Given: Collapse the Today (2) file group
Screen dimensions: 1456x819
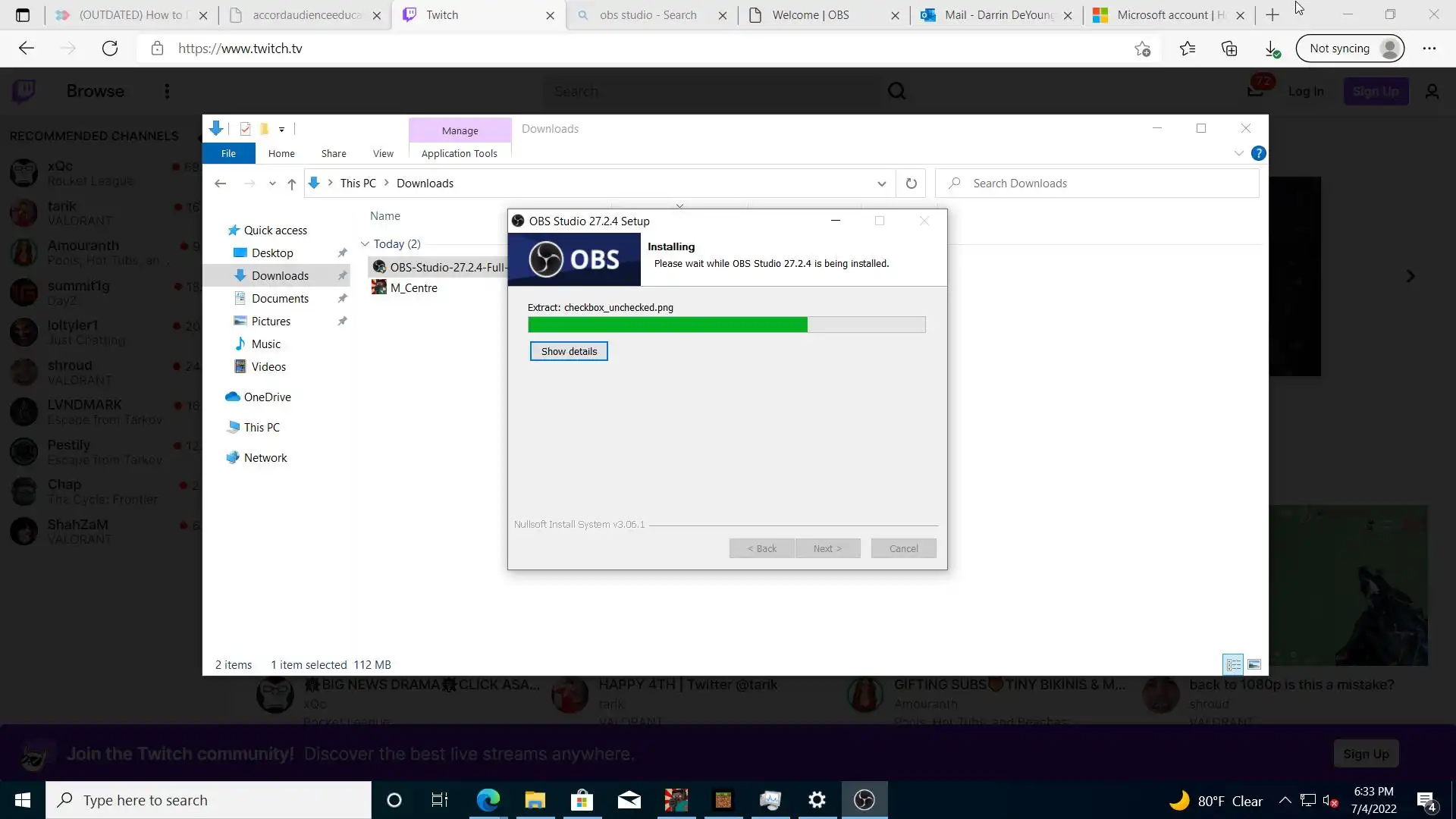Looking at the screenshot, I should pyautogui.click(x=365, y=244).
